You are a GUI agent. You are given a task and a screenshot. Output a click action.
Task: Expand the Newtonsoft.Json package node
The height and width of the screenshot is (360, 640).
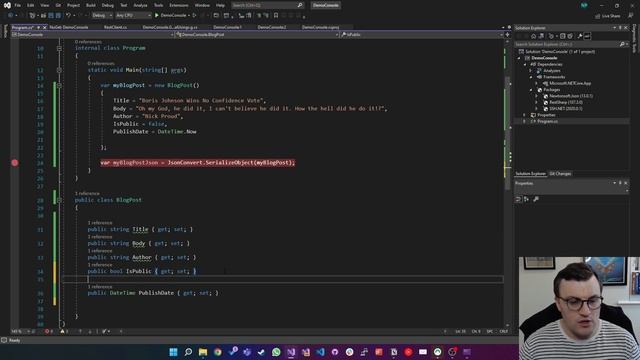coord(537,96)
